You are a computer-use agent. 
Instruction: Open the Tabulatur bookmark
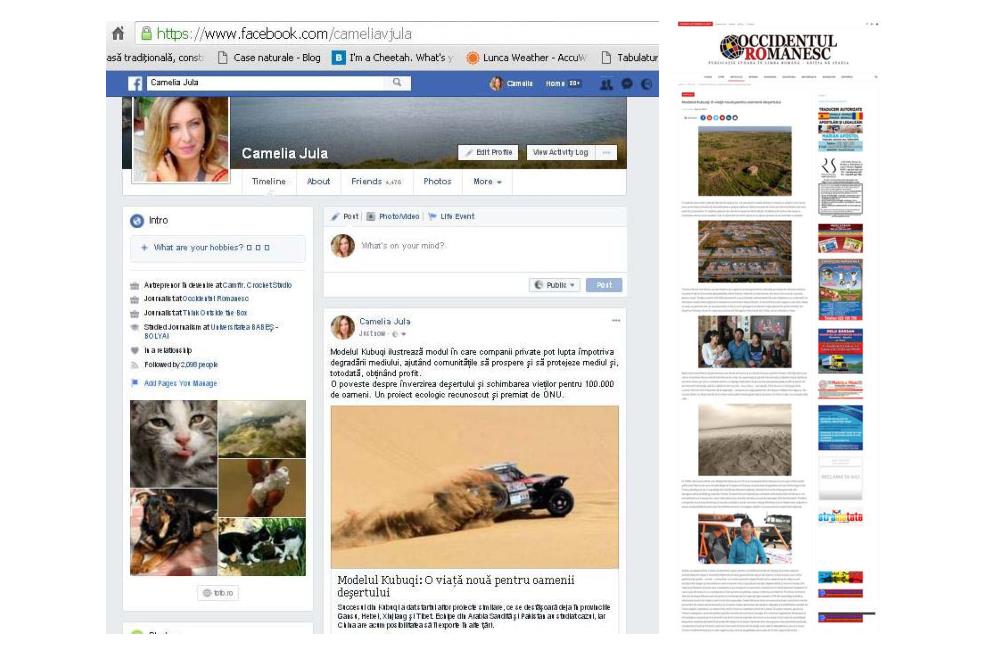[629, 57]
